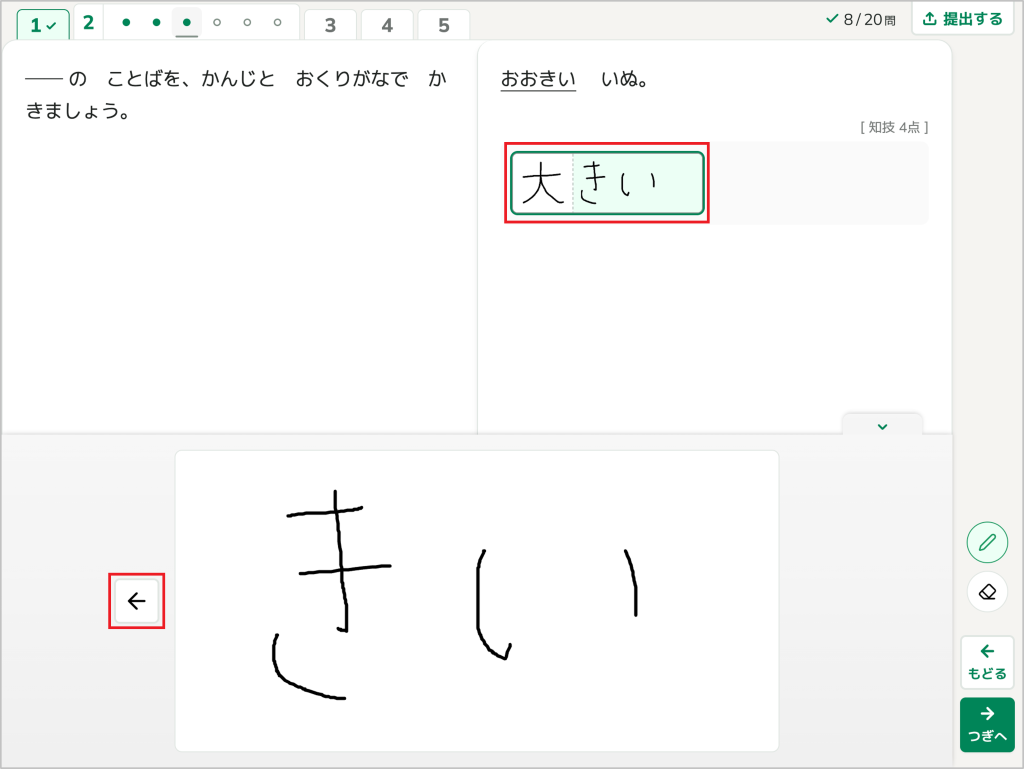Select the eraser tool
The height and width of the screenshot is (769, 1024).
[x=987, y=592]
